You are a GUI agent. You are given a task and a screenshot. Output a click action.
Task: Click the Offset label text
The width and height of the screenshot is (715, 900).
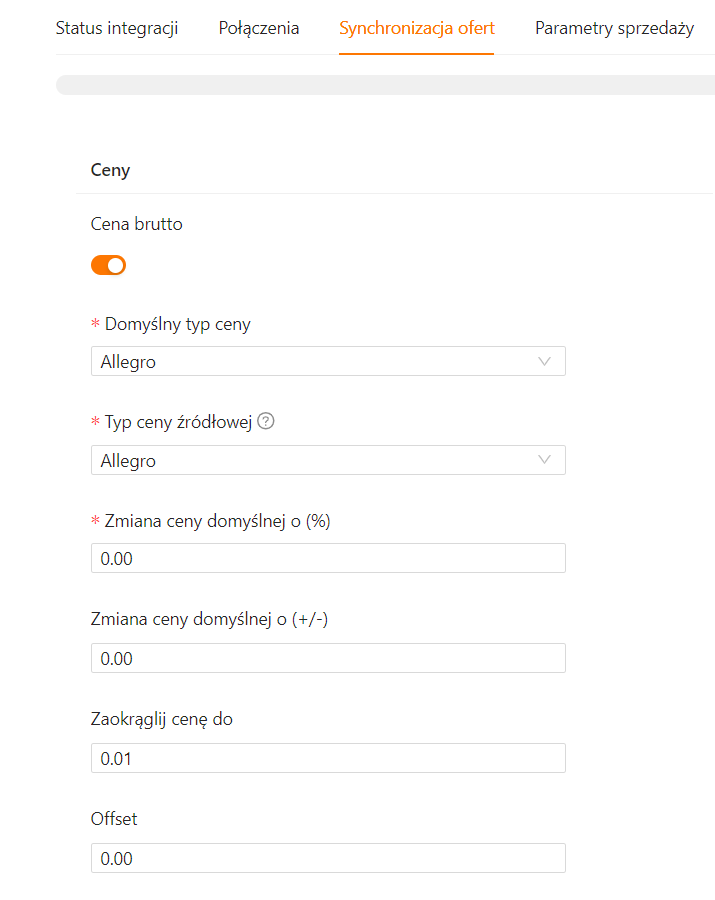point(114,819)
